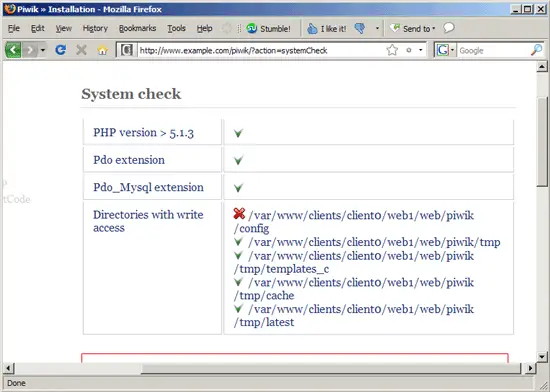Image resolution: width=550 pixels, height=392 pixels.
Task: Open the speech bubble chat icon
Action: click(449, 28)
